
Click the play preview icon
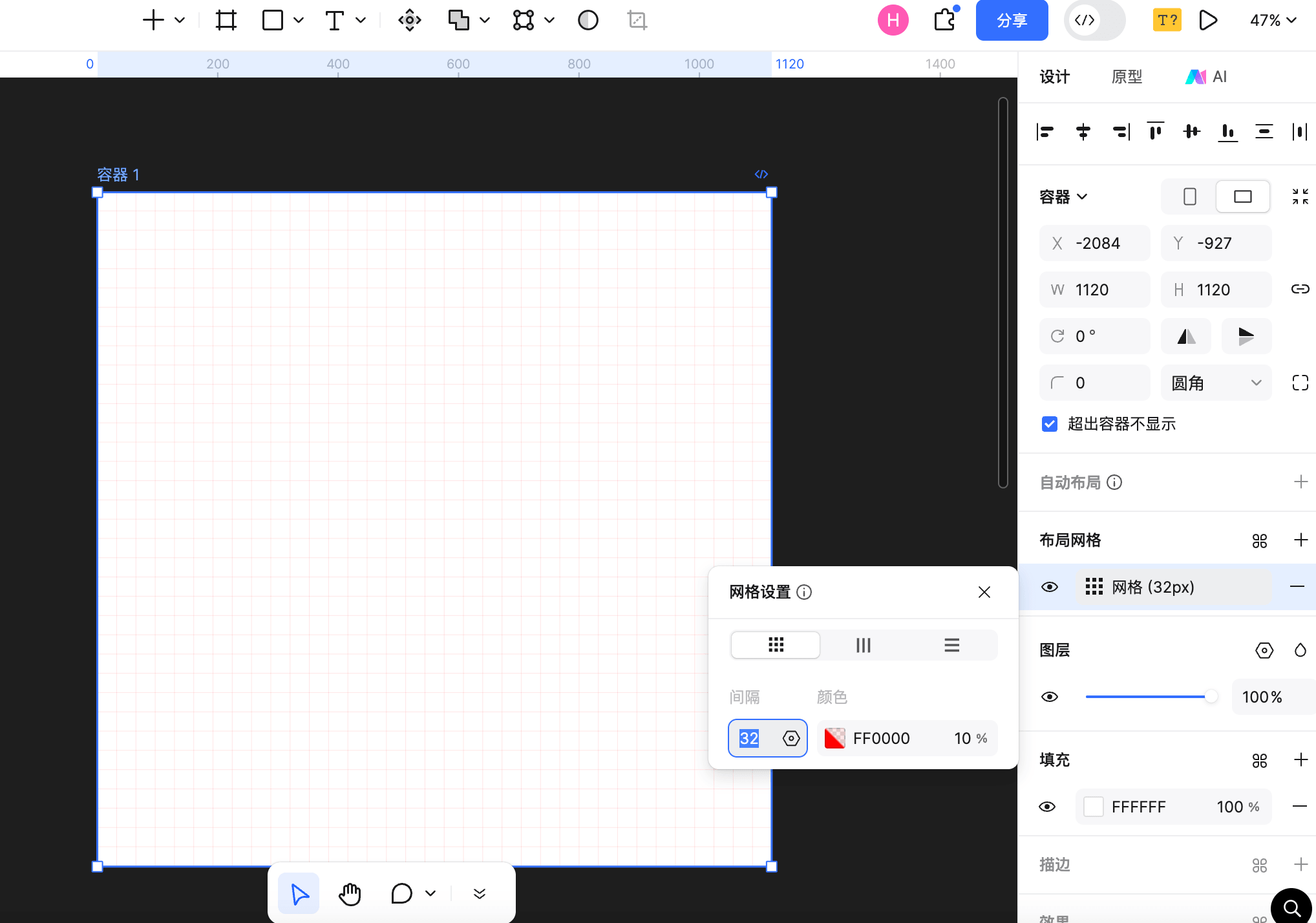pos(1207,20)
